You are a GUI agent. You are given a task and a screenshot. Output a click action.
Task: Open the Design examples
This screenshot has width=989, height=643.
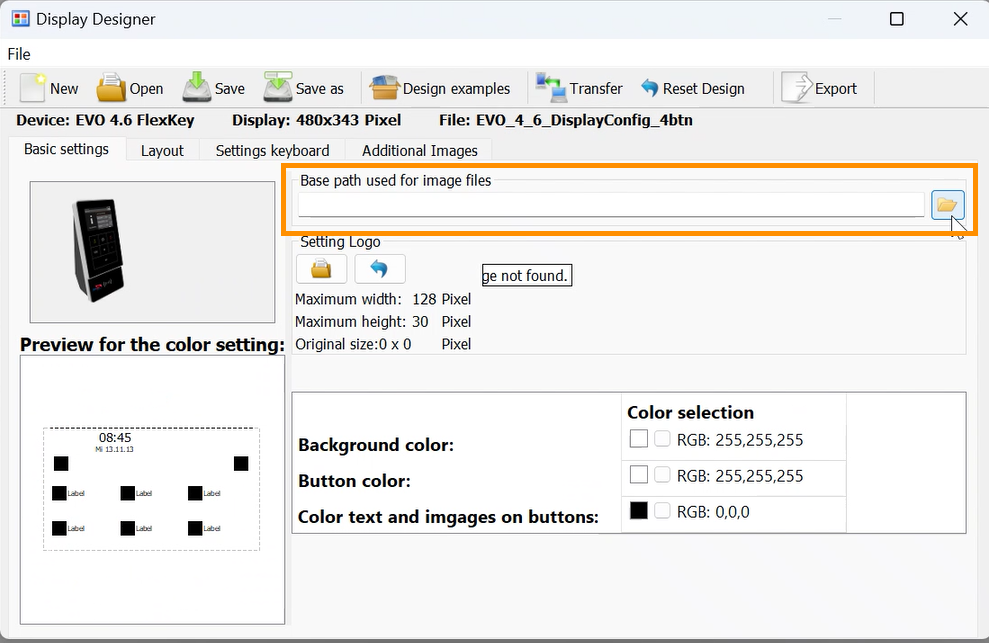click(440, 88)
